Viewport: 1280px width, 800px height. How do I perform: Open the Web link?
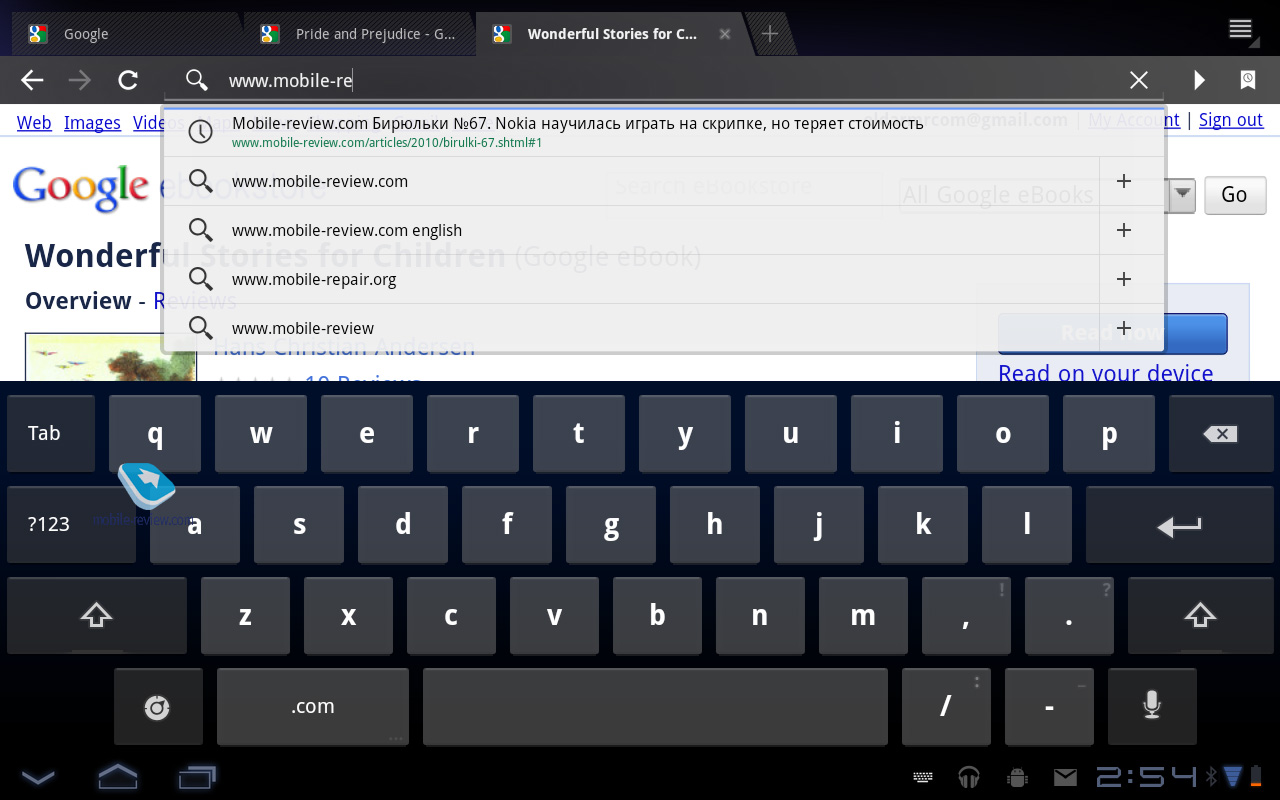point(34,122)
